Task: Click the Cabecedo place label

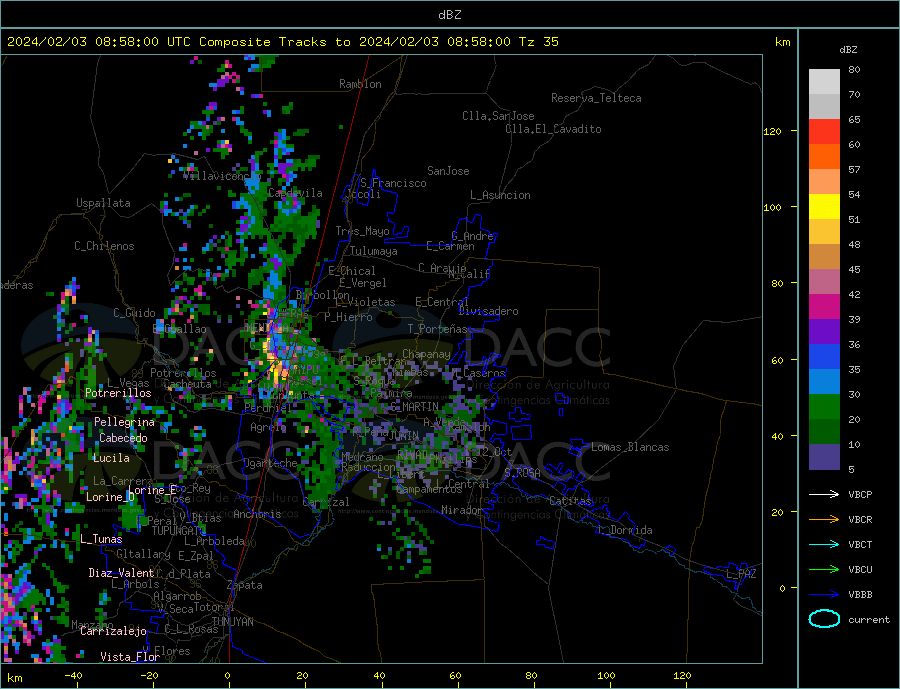Action: [x=123, y=438]
